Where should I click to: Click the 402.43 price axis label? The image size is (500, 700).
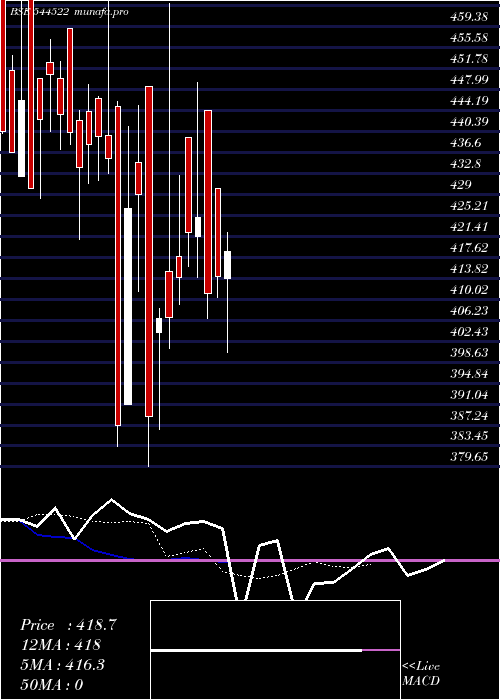469,332
